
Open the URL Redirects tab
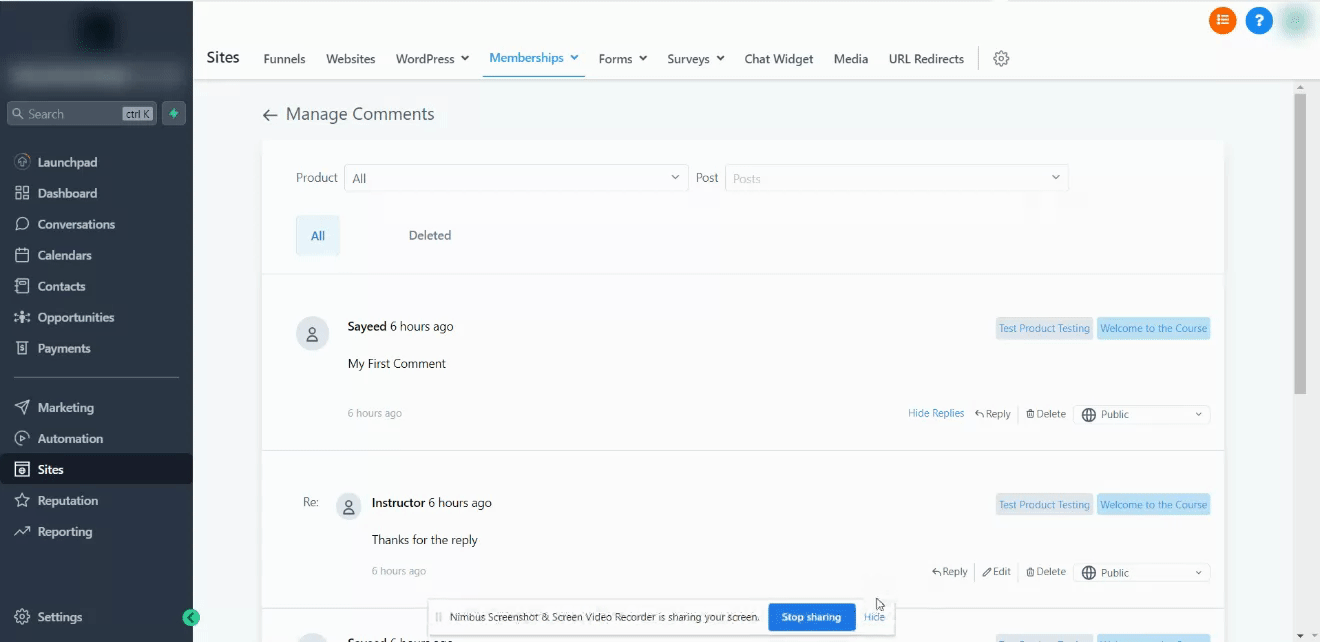coord(926,59)
